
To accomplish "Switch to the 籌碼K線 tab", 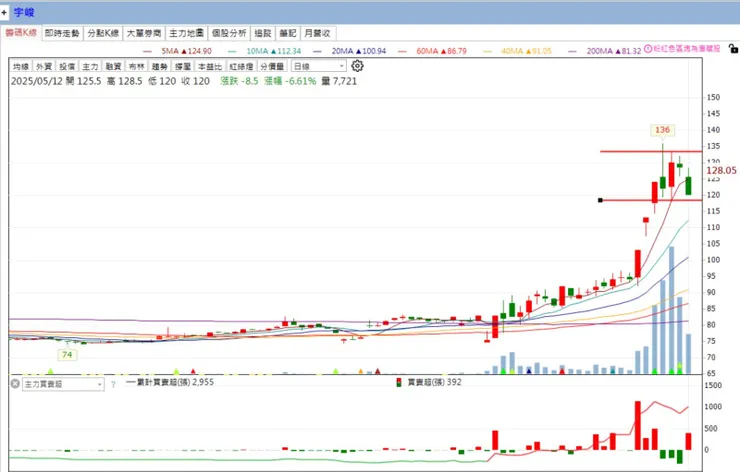I will [21, 33].
